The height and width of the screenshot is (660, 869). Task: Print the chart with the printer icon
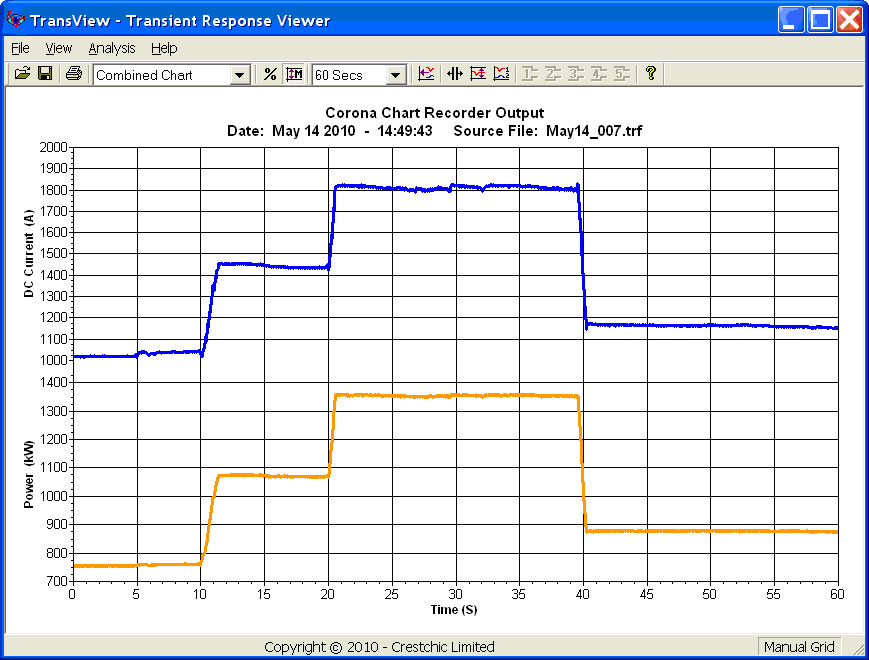pos(74,74)
